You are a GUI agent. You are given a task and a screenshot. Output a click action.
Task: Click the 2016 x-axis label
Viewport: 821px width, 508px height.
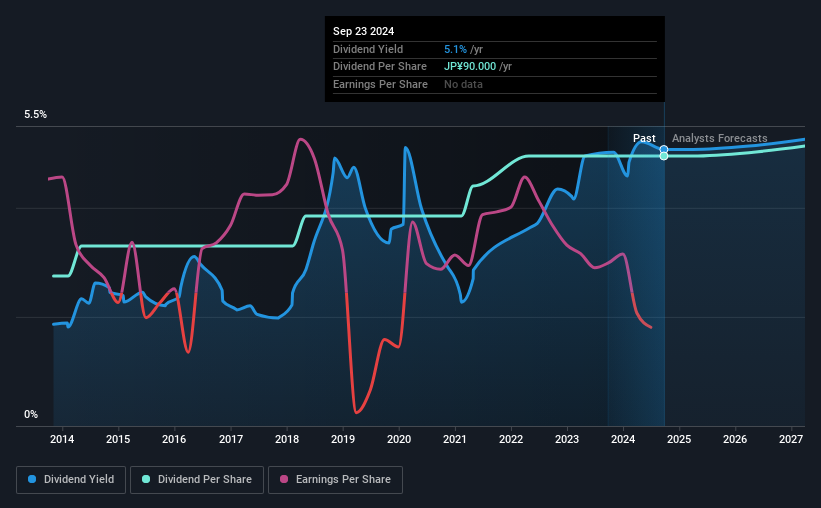tap(174, 439)
